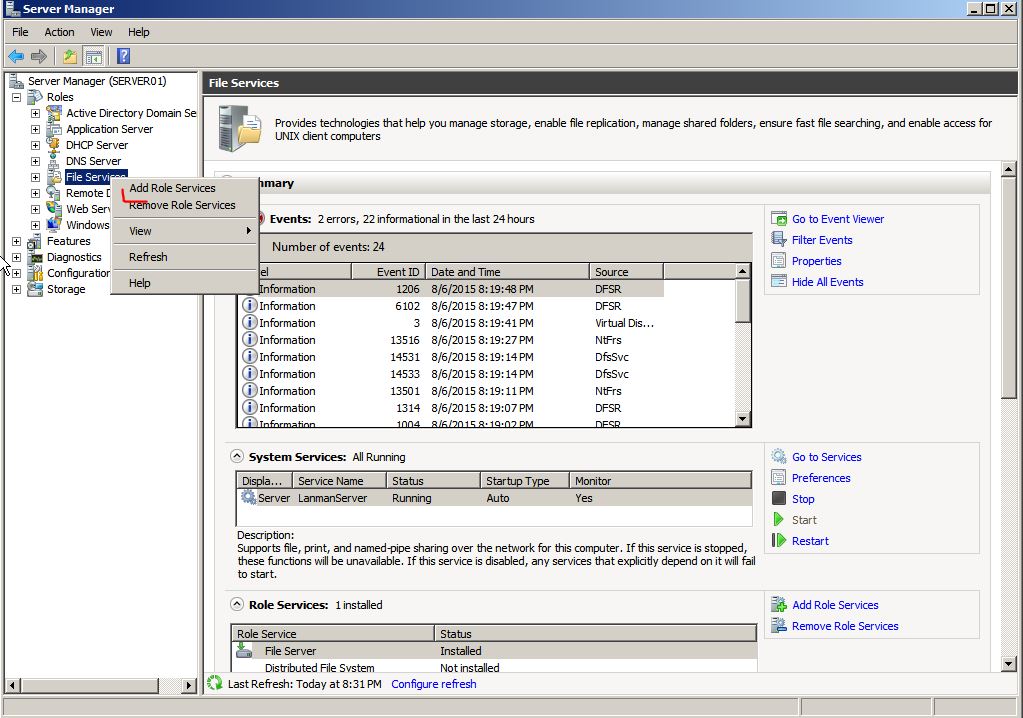
Task: Expand the DNS Server node
Action: [35, 161]
